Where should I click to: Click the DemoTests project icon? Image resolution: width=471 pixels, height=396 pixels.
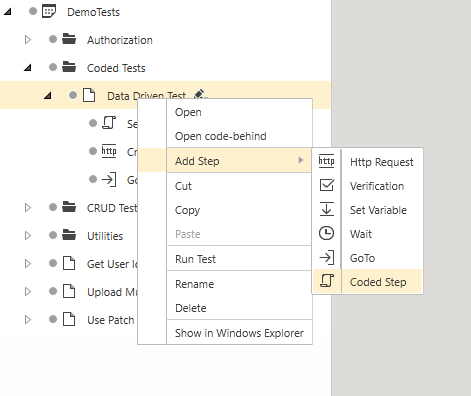pos(49,11)
